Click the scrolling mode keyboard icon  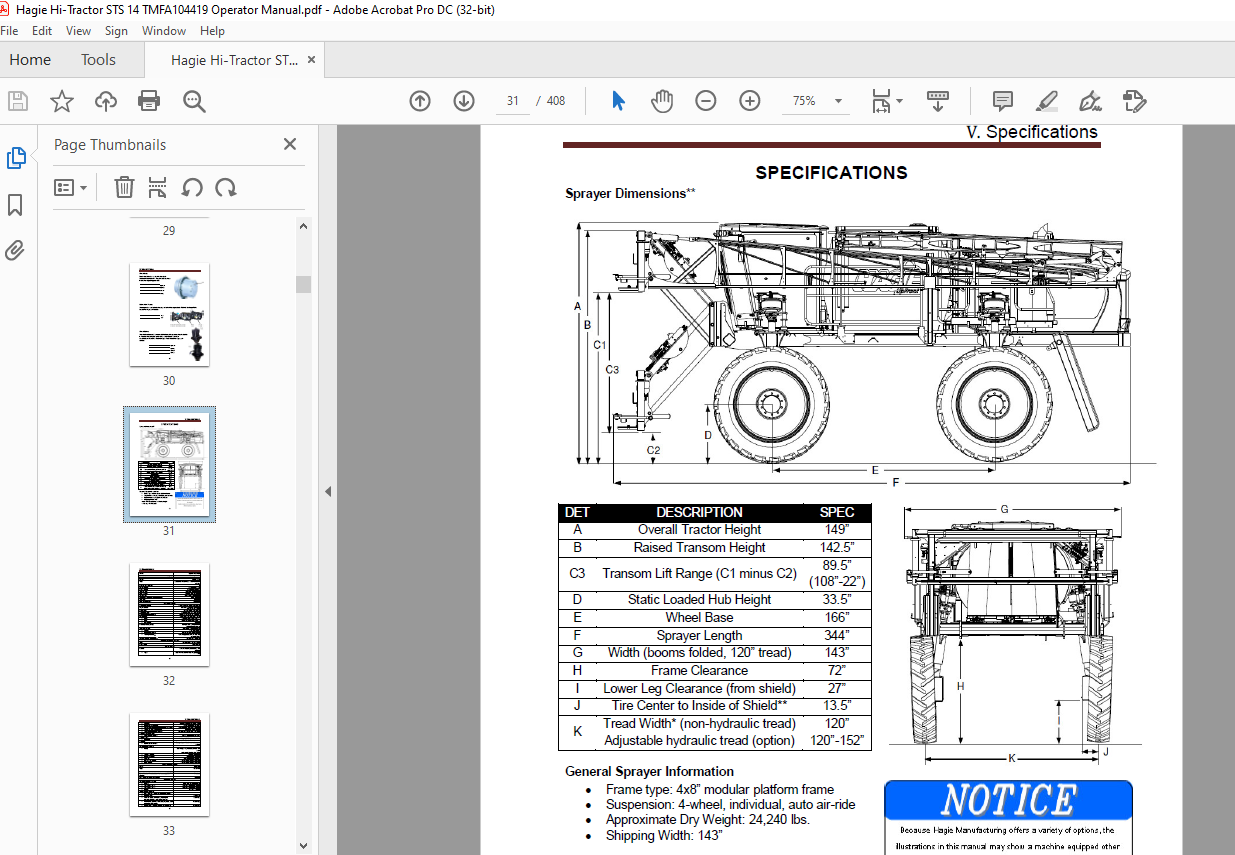click(x=937, y=101)
